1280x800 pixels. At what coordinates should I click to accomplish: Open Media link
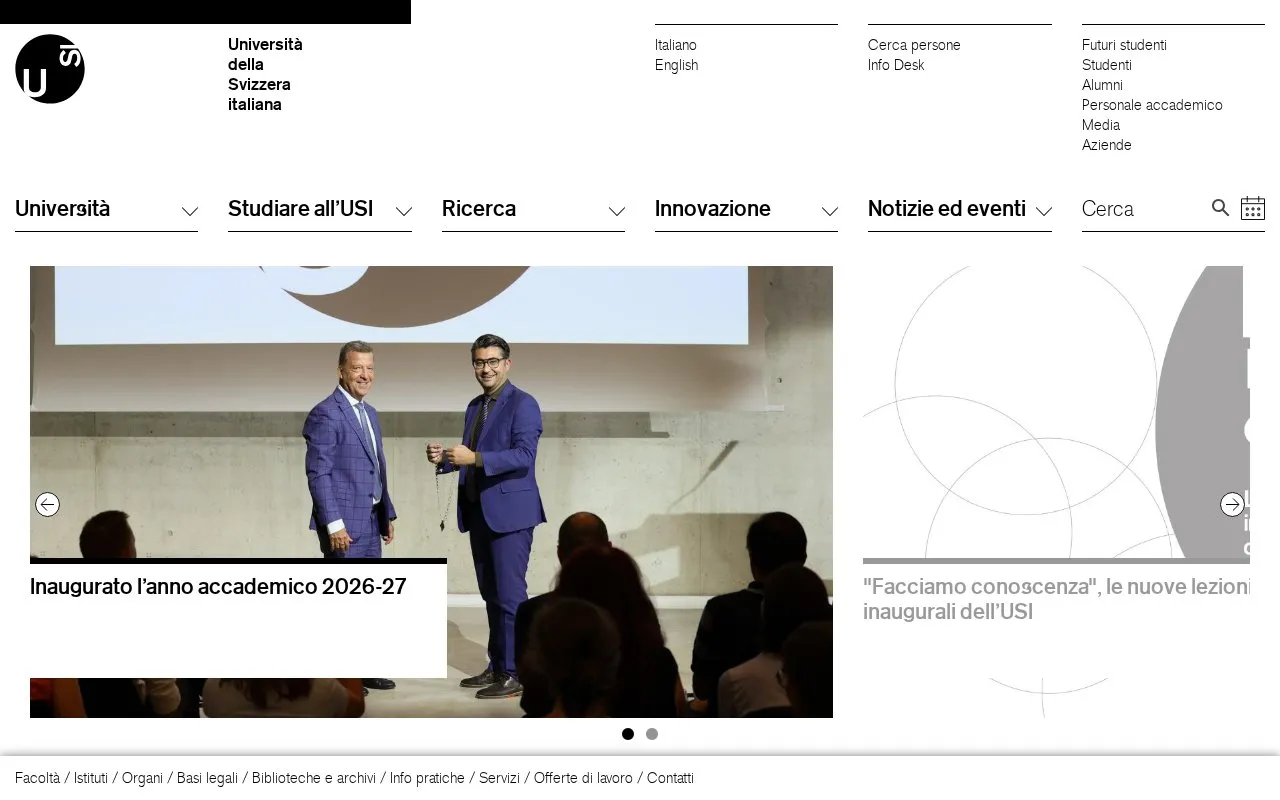(x=1101, y=125)
